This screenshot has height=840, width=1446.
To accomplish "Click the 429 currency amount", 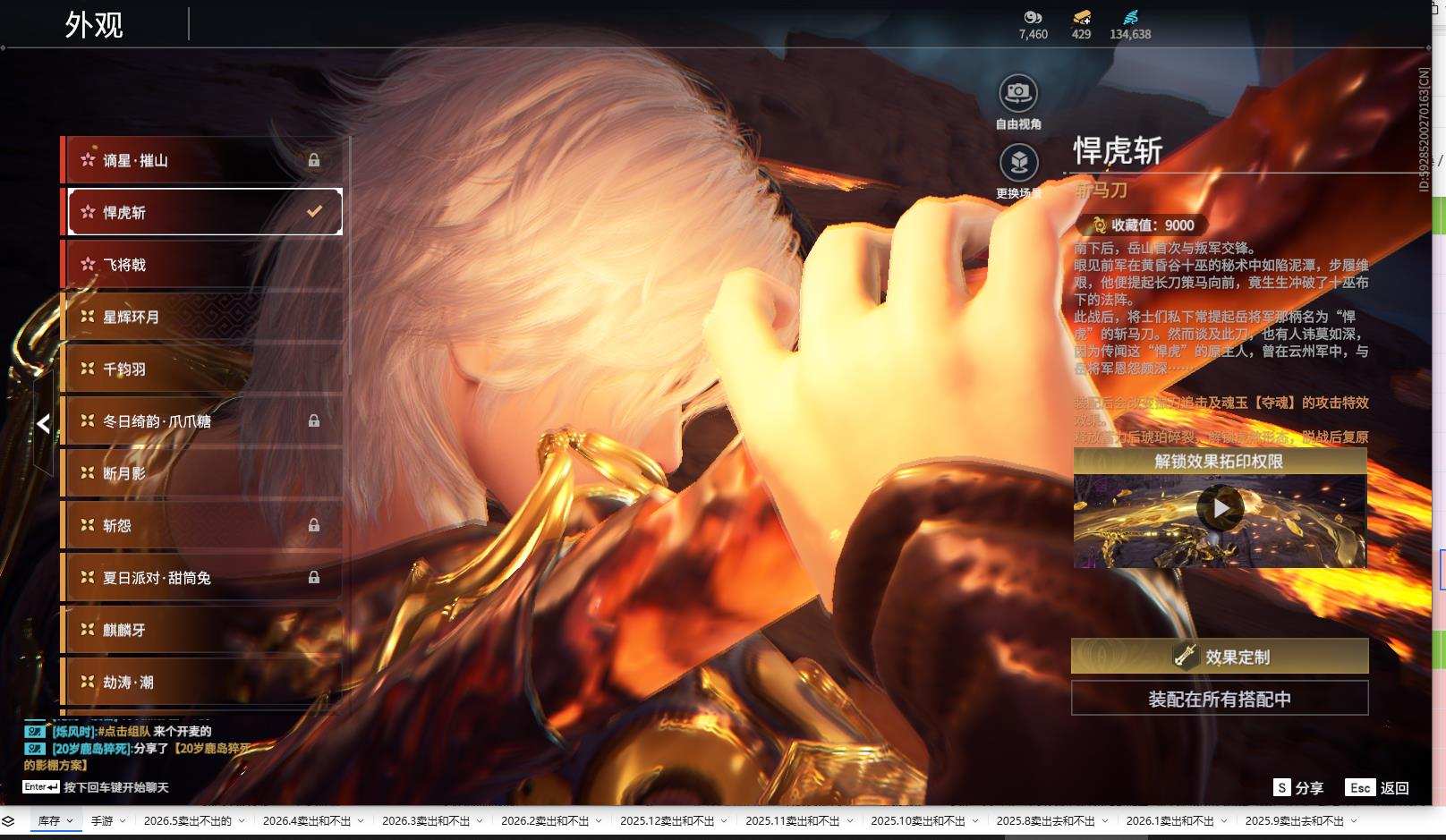I will (x=1082, y=34).
